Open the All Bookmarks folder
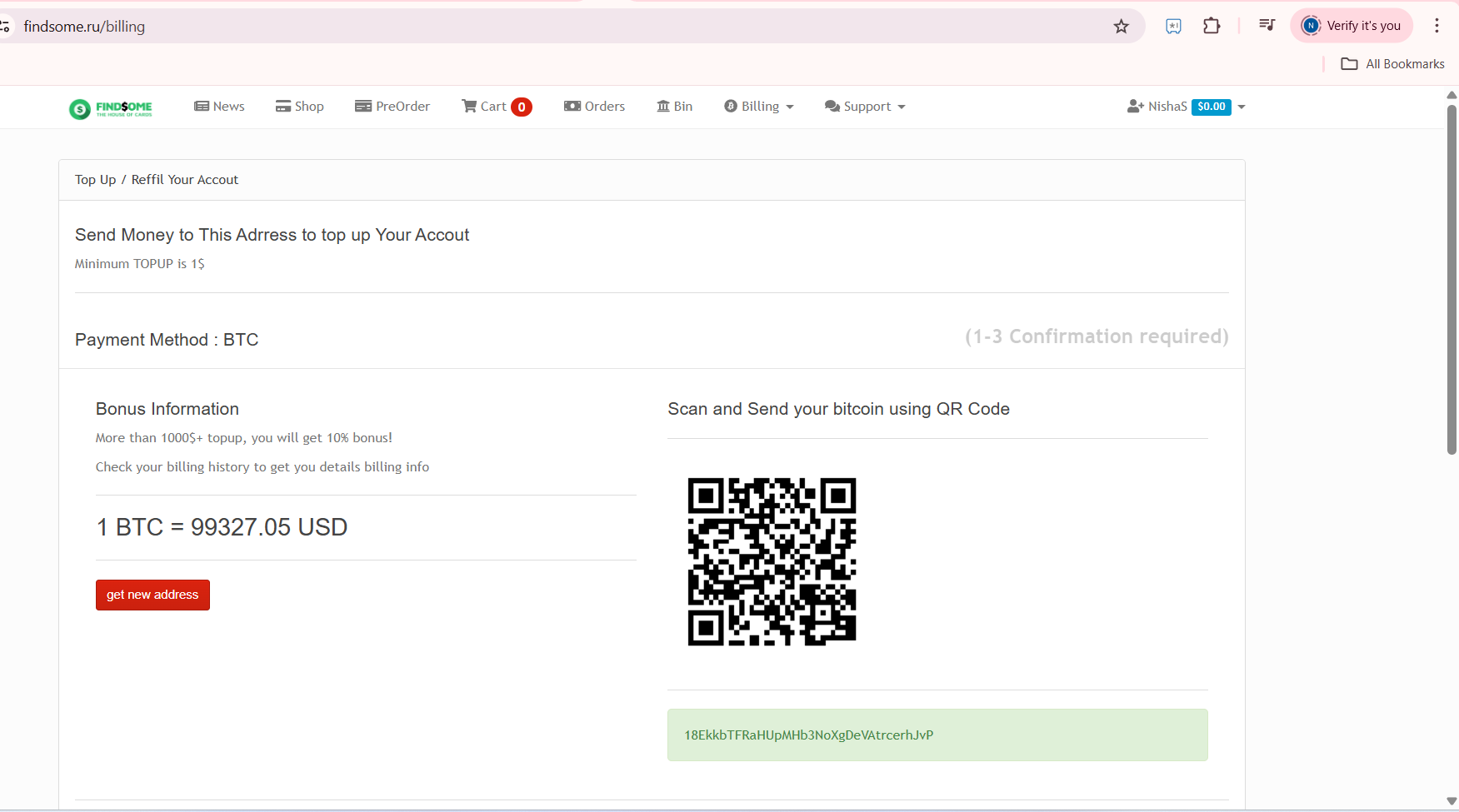Image resolution: width=1459 pixels, height=812 pixels. click(x=1392, y=64)
